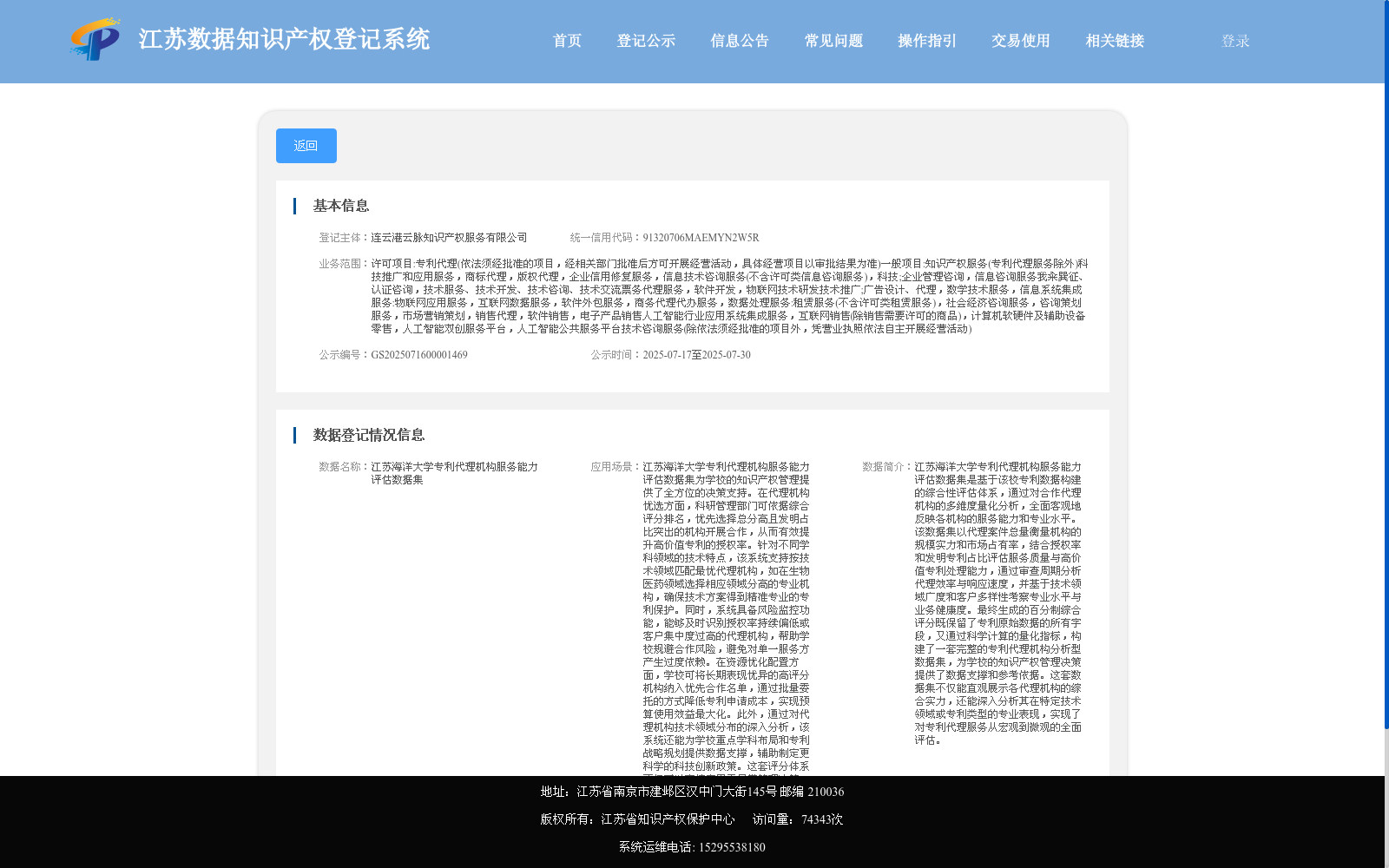This screenshot has width=1389, height=868.
Task: Click the 业务范围 label
Action: coord(345,264)
